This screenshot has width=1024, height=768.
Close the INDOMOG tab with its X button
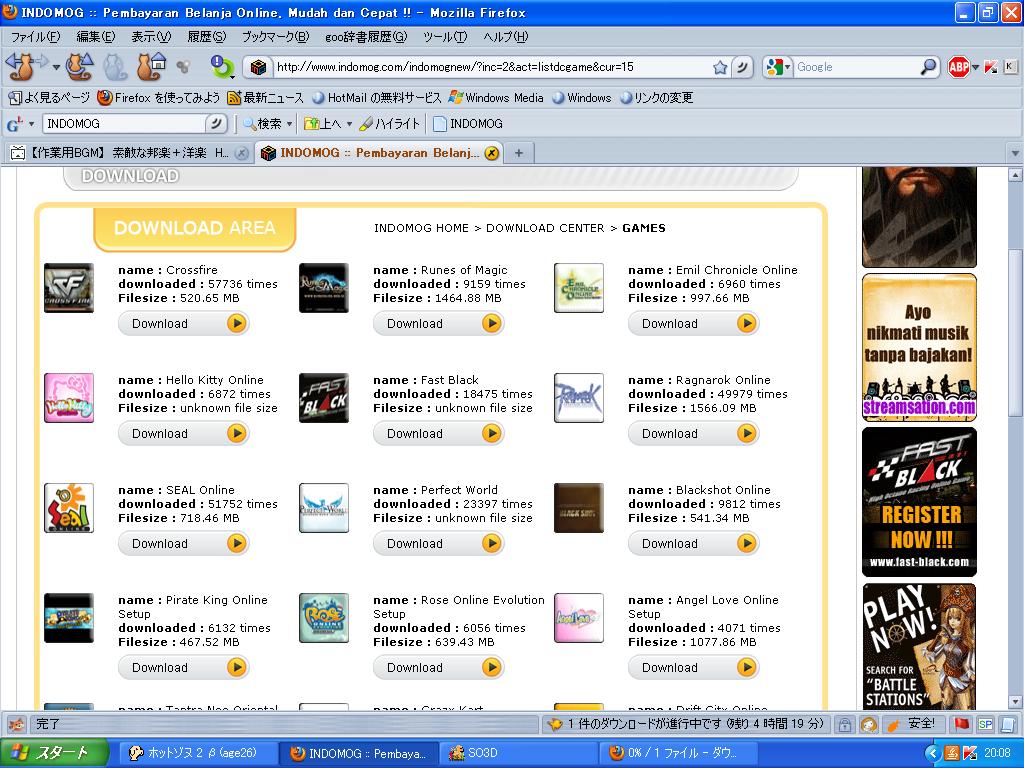[492, 153]
